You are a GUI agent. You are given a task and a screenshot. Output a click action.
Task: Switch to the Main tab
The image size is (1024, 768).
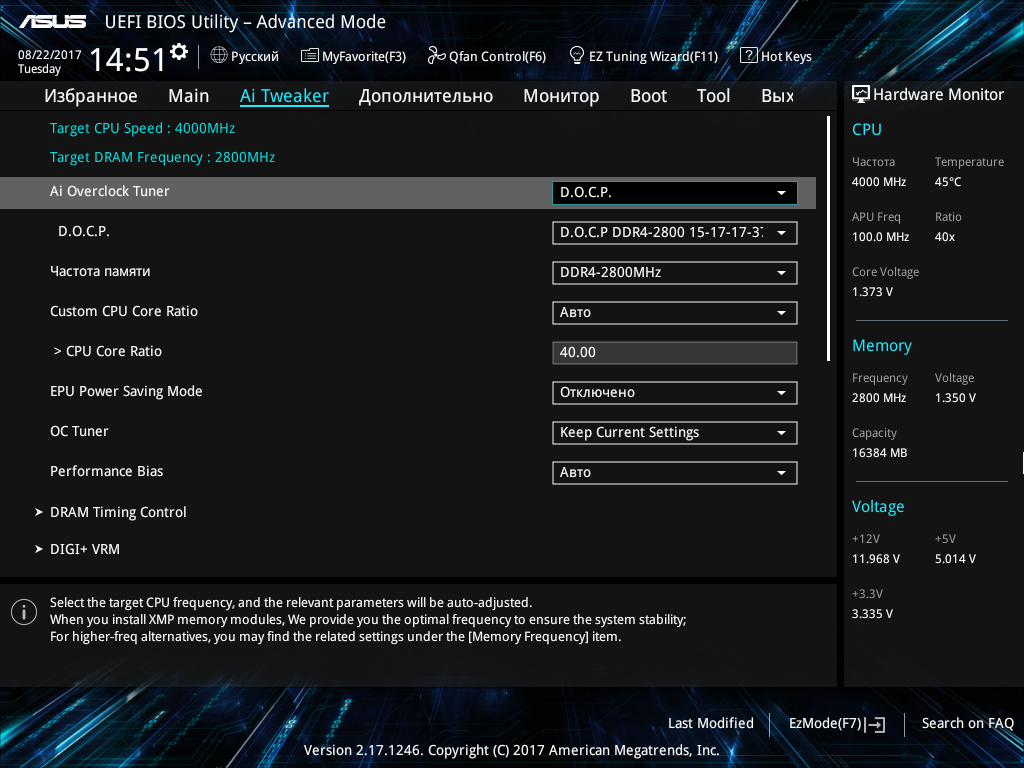(x=189, y=96)
